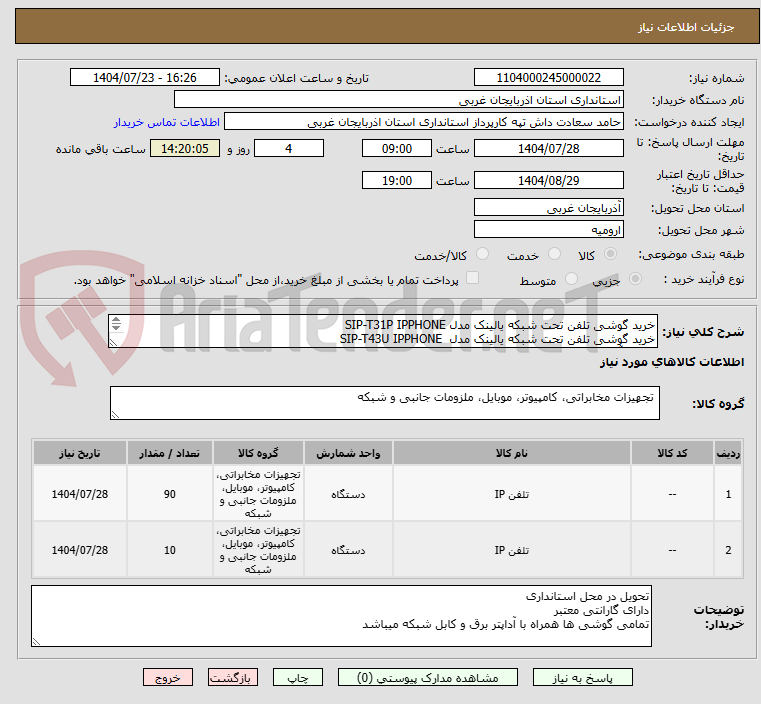761x704 pixels.
Task: Click the جزئیات اطلاعات نیاز header title
Action: [x=686, y=27]
